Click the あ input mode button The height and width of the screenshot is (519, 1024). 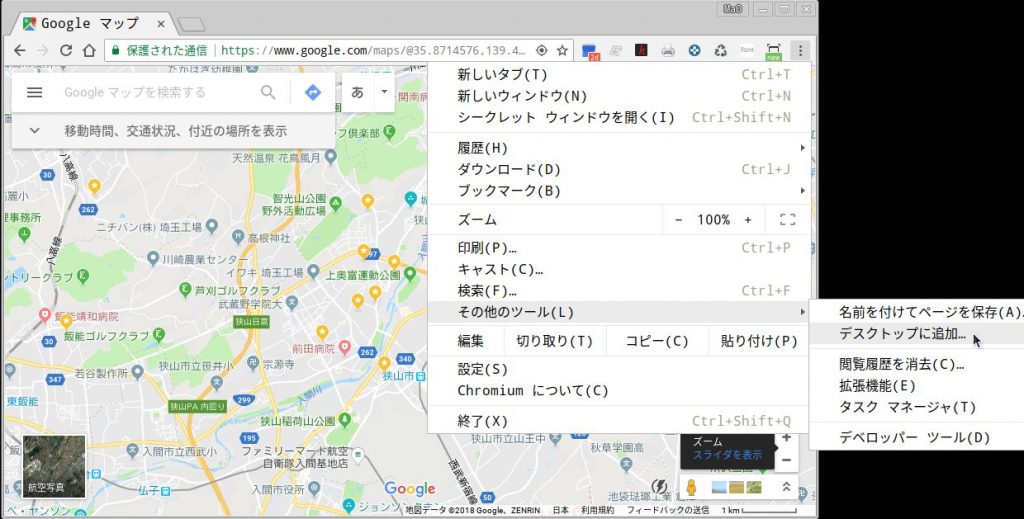(x=357, y=92)
